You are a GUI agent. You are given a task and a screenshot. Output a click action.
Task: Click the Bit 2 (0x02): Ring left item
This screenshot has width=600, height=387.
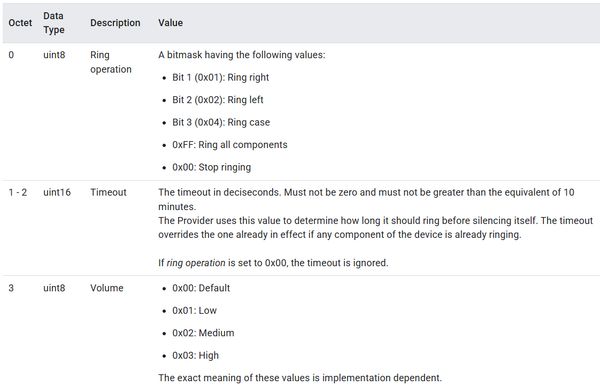tap(218, 100)
